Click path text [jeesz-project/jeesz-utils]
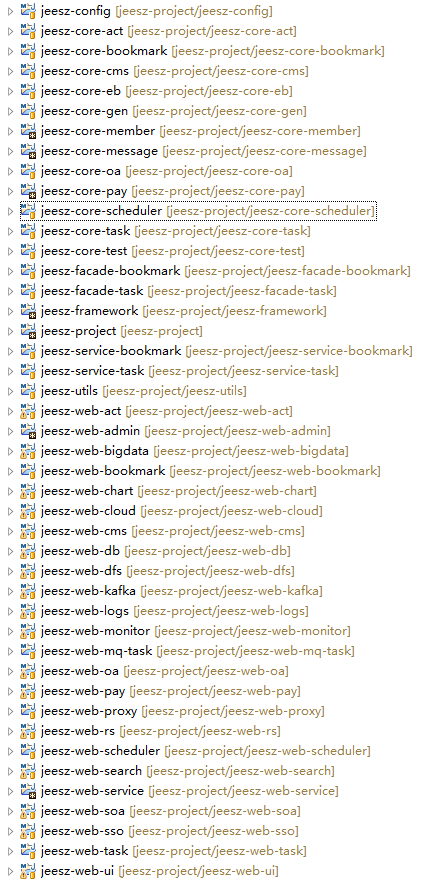Image resolution: width=446 pixels, height=883 pixels. 174,391
